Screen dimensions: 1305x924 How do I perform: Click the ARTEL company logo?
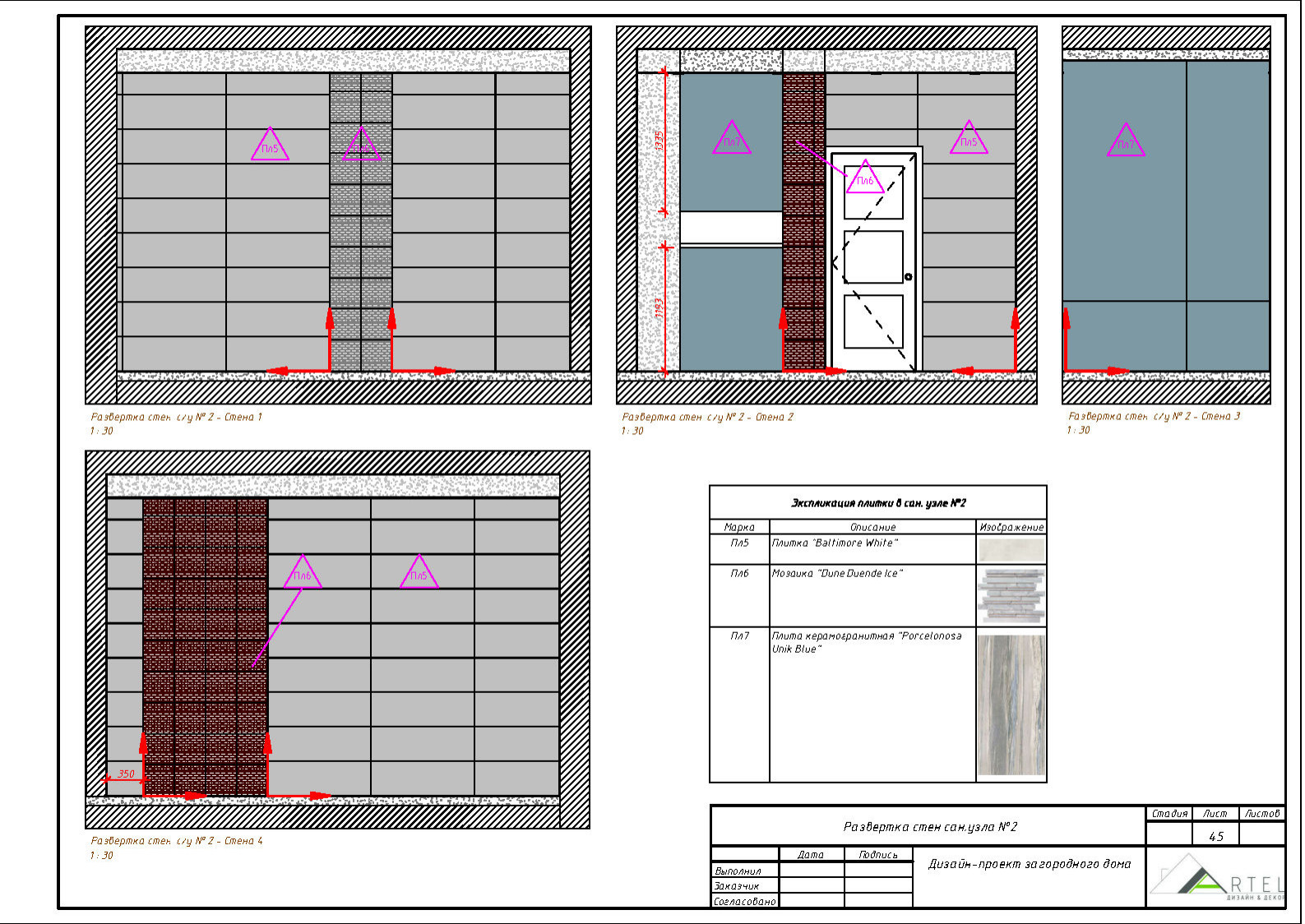[1217, 880]
